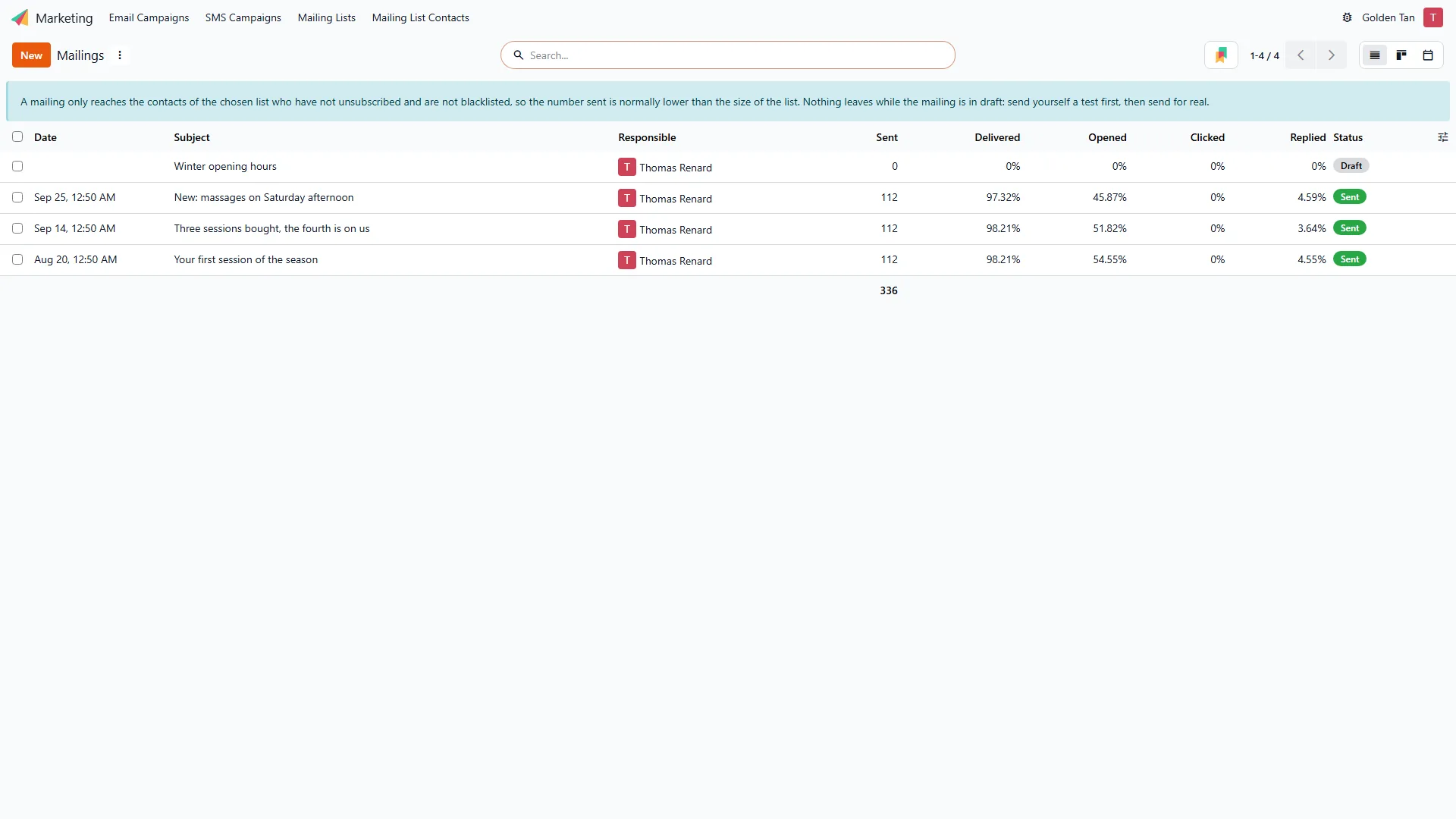Sort by the Delivered column header
Screen dimensions: 1456x819
997,137
